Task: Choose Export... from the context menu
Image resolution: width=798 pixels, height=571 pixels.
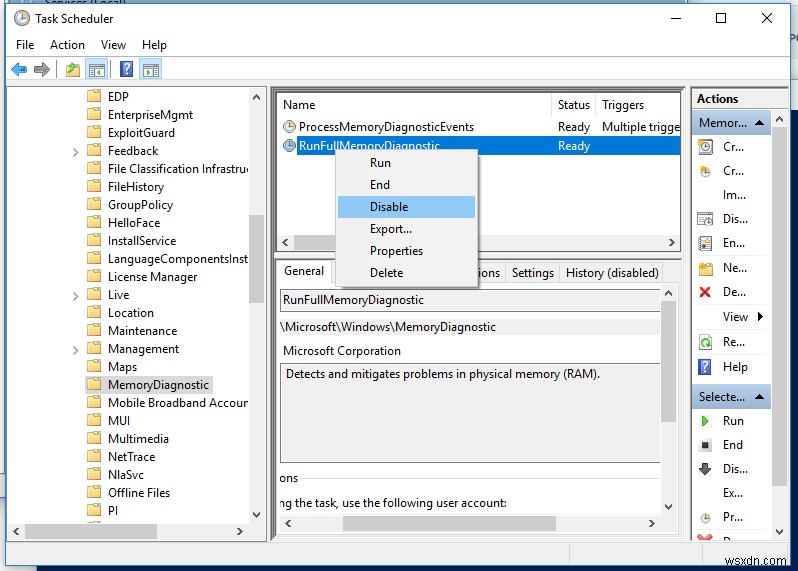Action: (407, 229)
